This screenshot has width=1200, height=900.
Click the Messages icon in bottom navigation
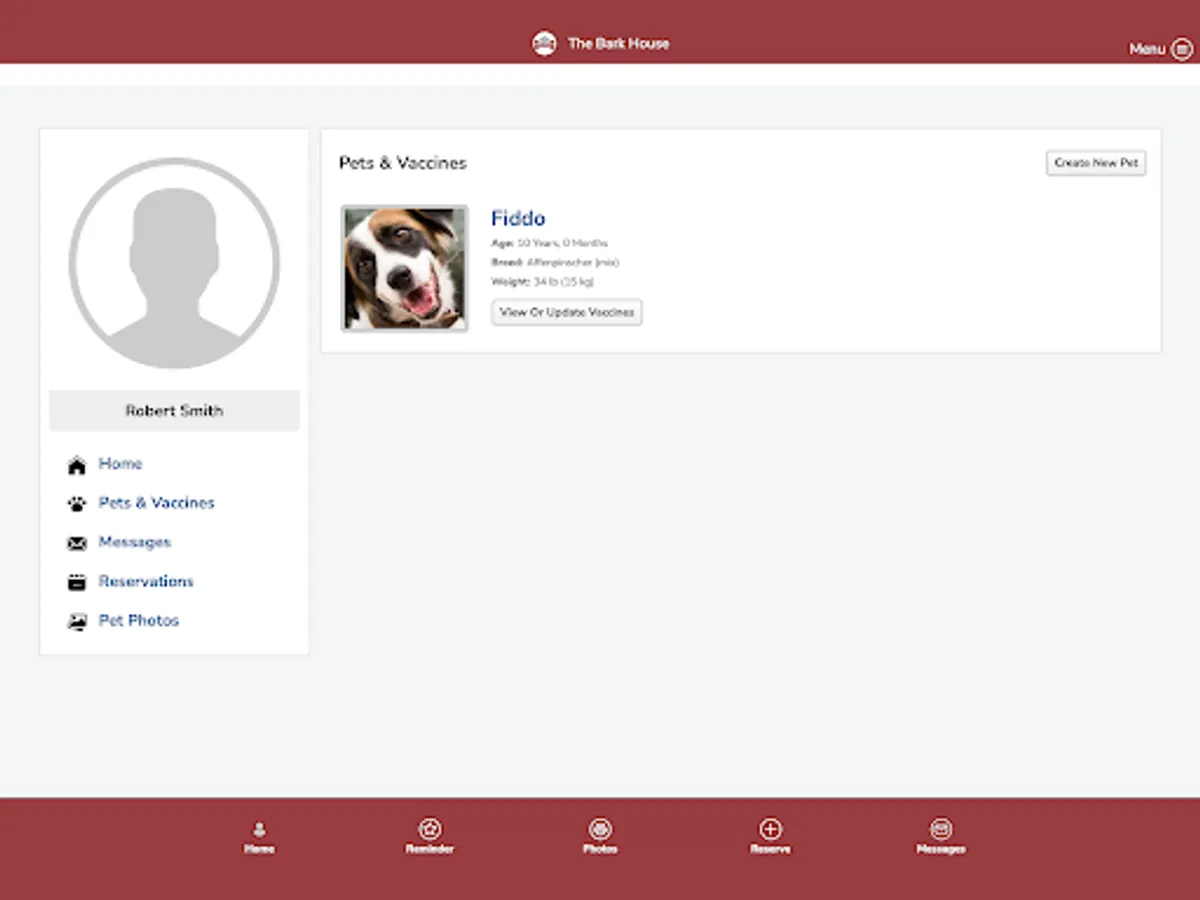(x=940, y=829)
